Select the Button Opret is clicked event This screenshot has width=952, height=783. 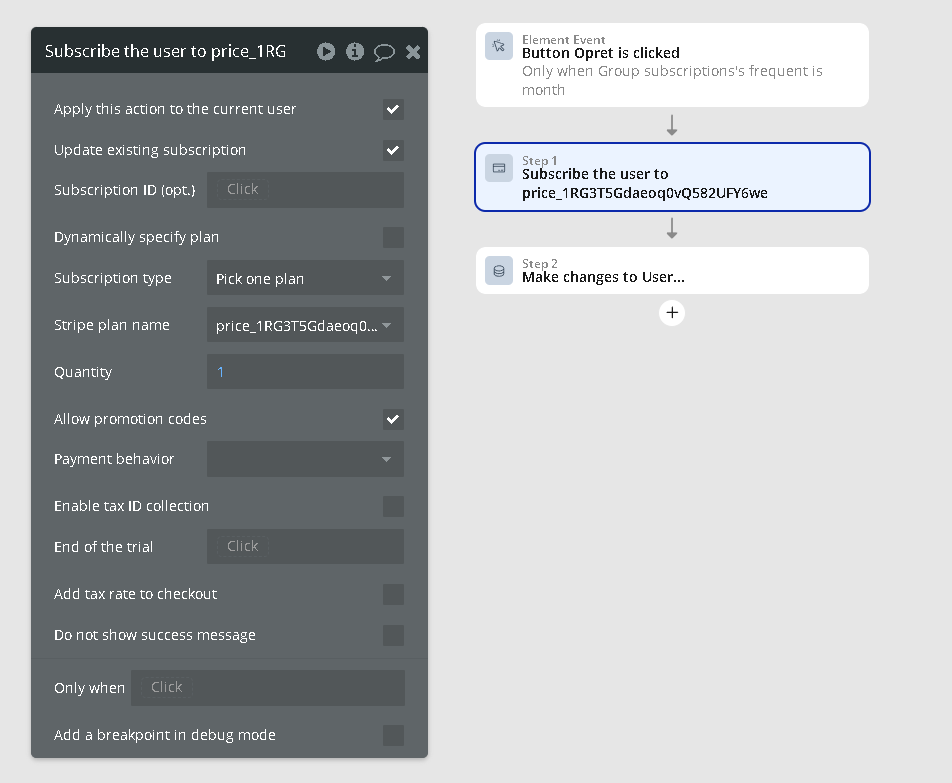pos(672,65)
